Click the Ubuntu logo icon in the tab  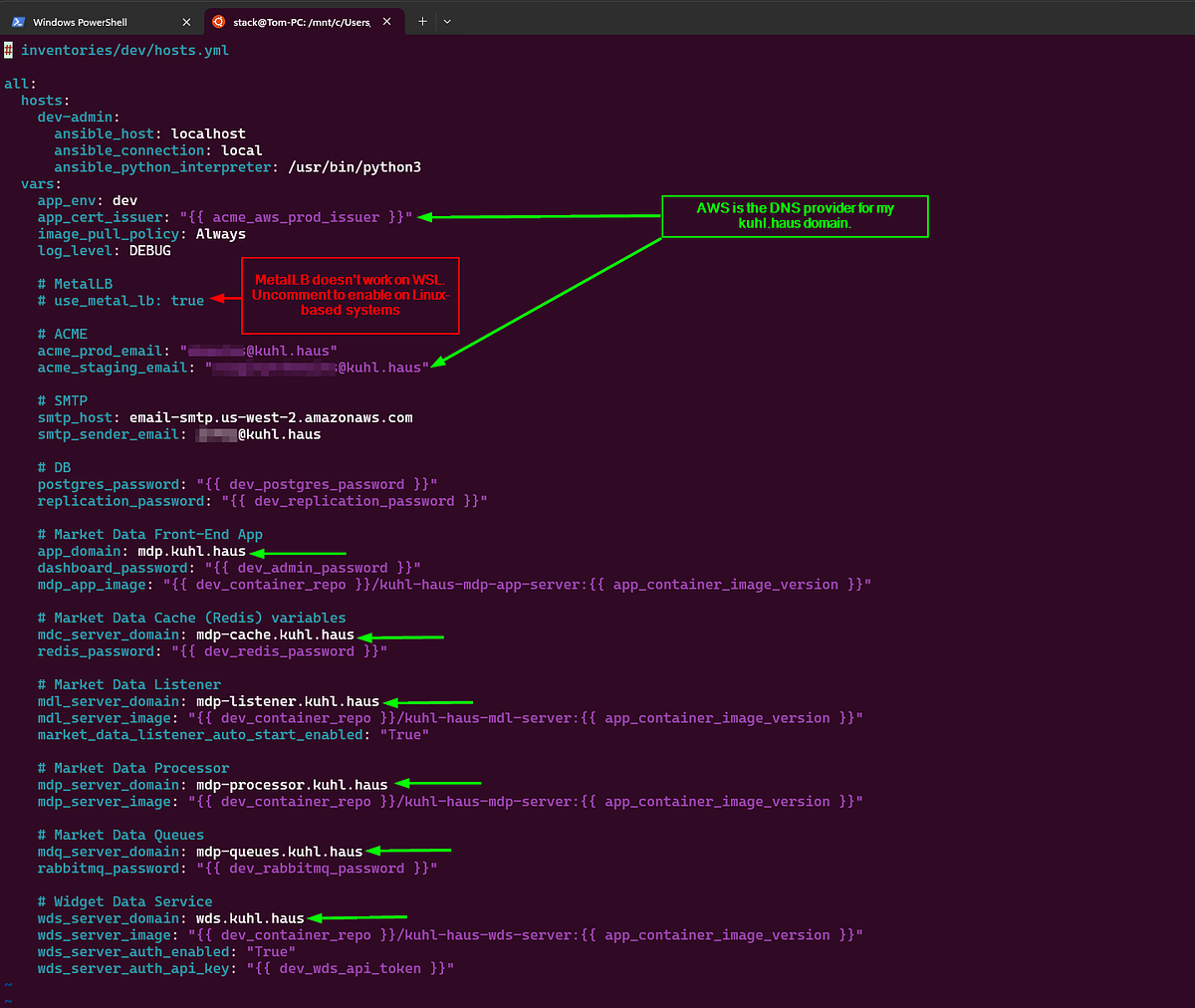point(219,22)
